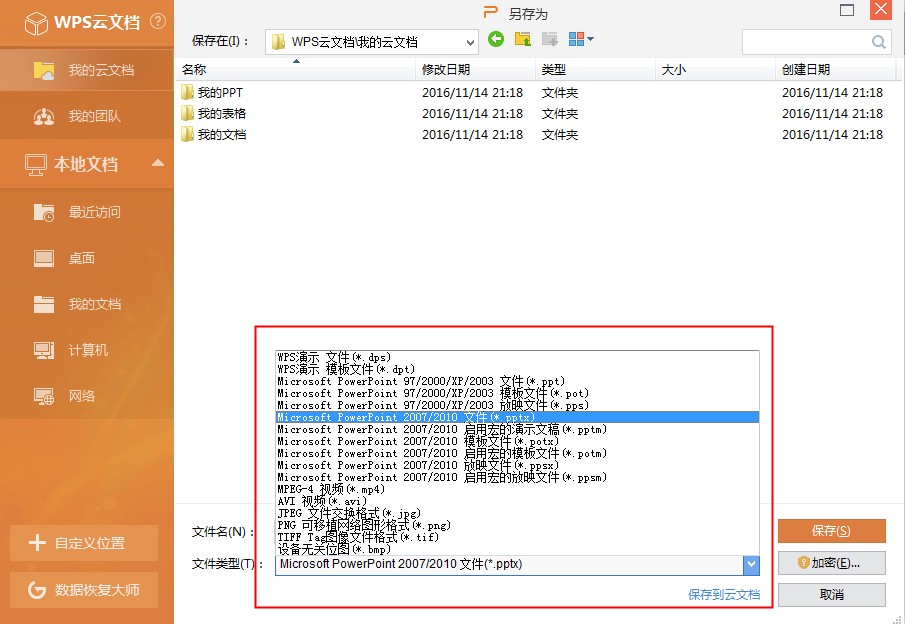Open WPS cloud docs help icon
Viewport: 905px width, 624px height.
click(158, 21)
